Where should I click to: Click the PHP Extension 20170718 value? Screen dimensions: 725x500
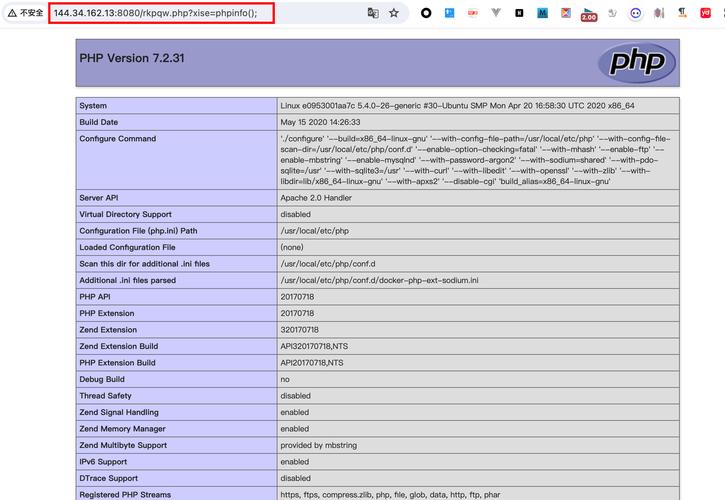click(297, 313)
